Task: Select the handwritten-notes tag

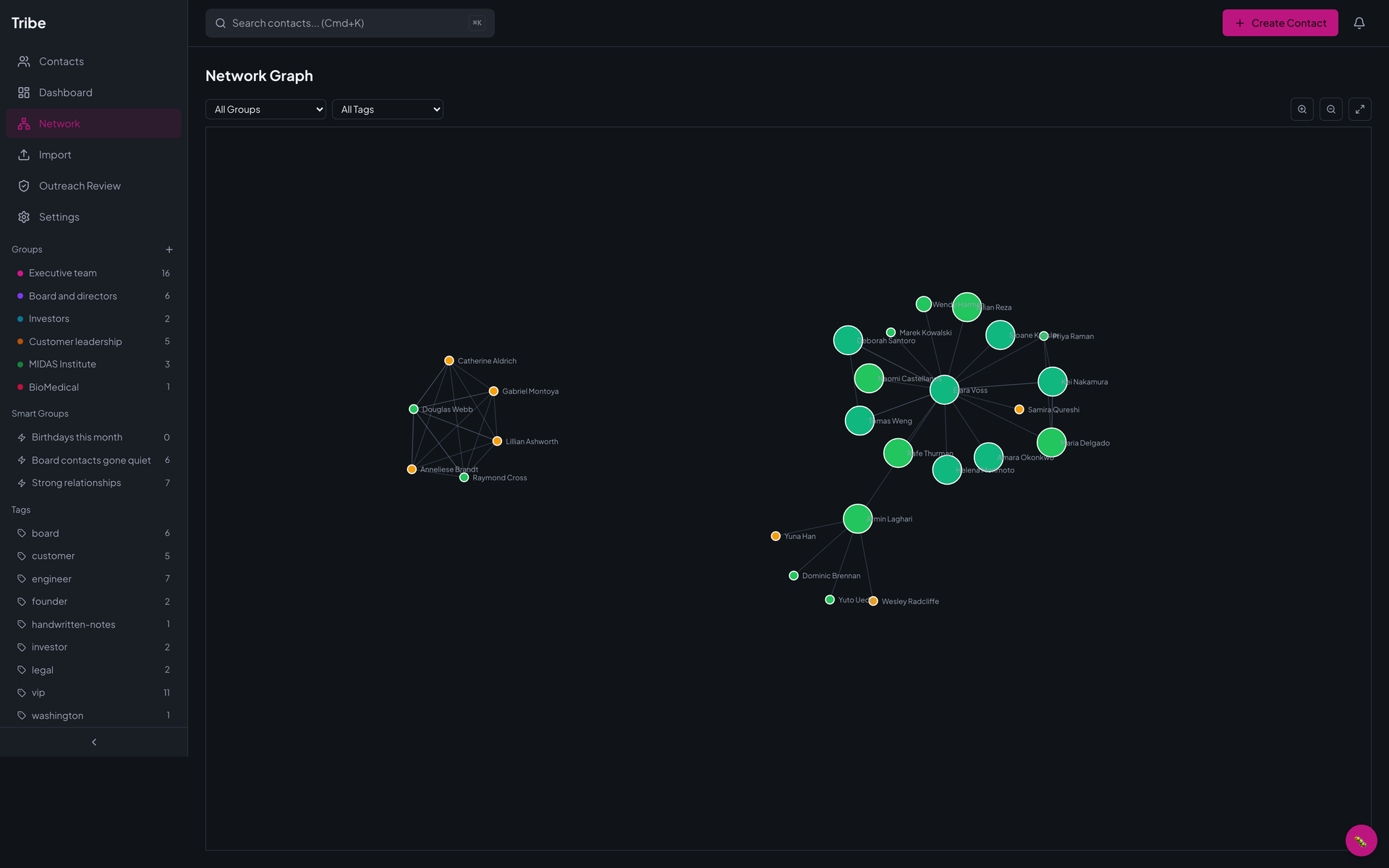Action: pyautogui.click(x=94, y=624)
